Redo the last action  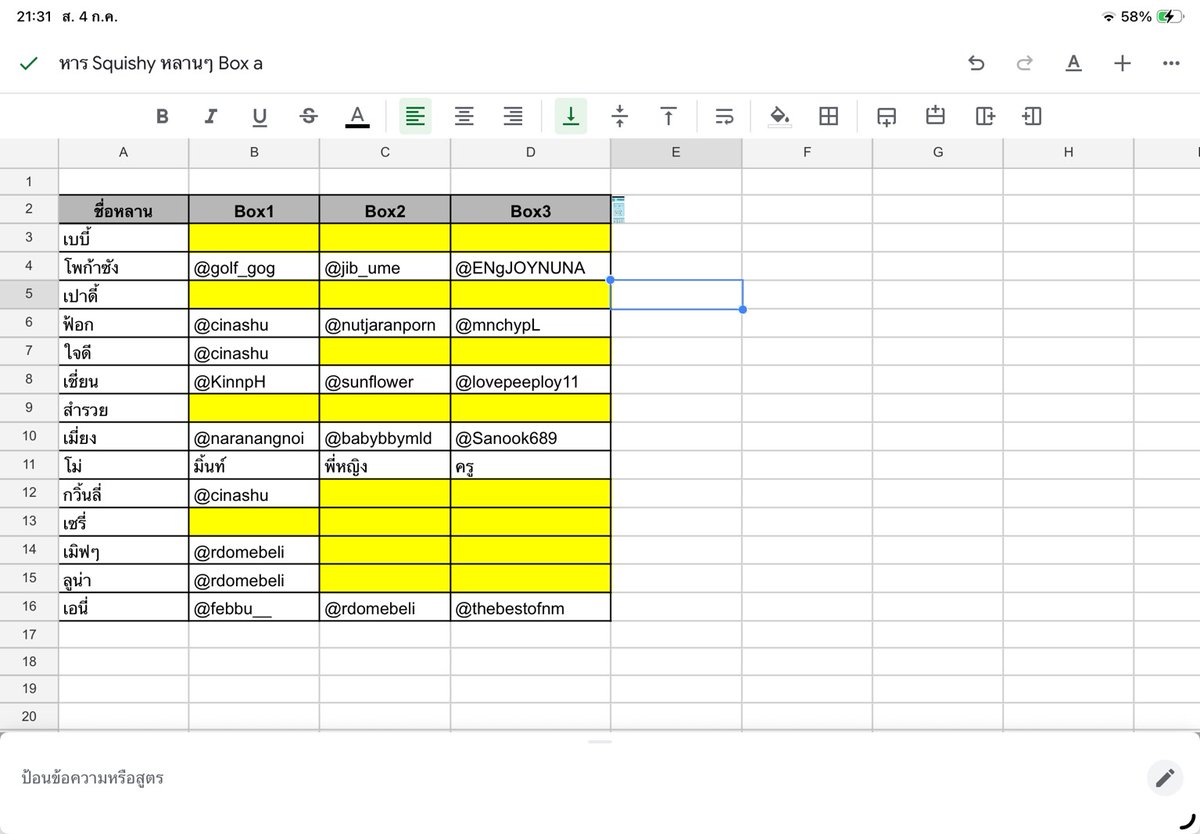1024,63
